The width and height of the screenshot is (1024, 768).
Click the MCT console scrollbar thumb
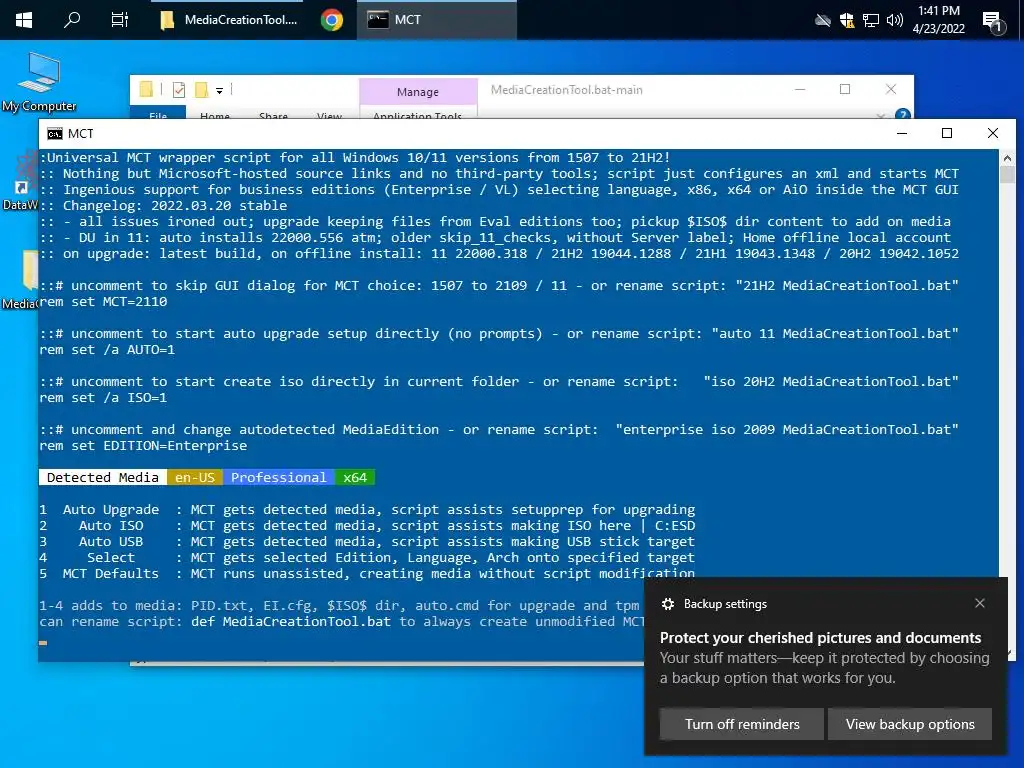pyautogui.click(x=1007, y=175)
